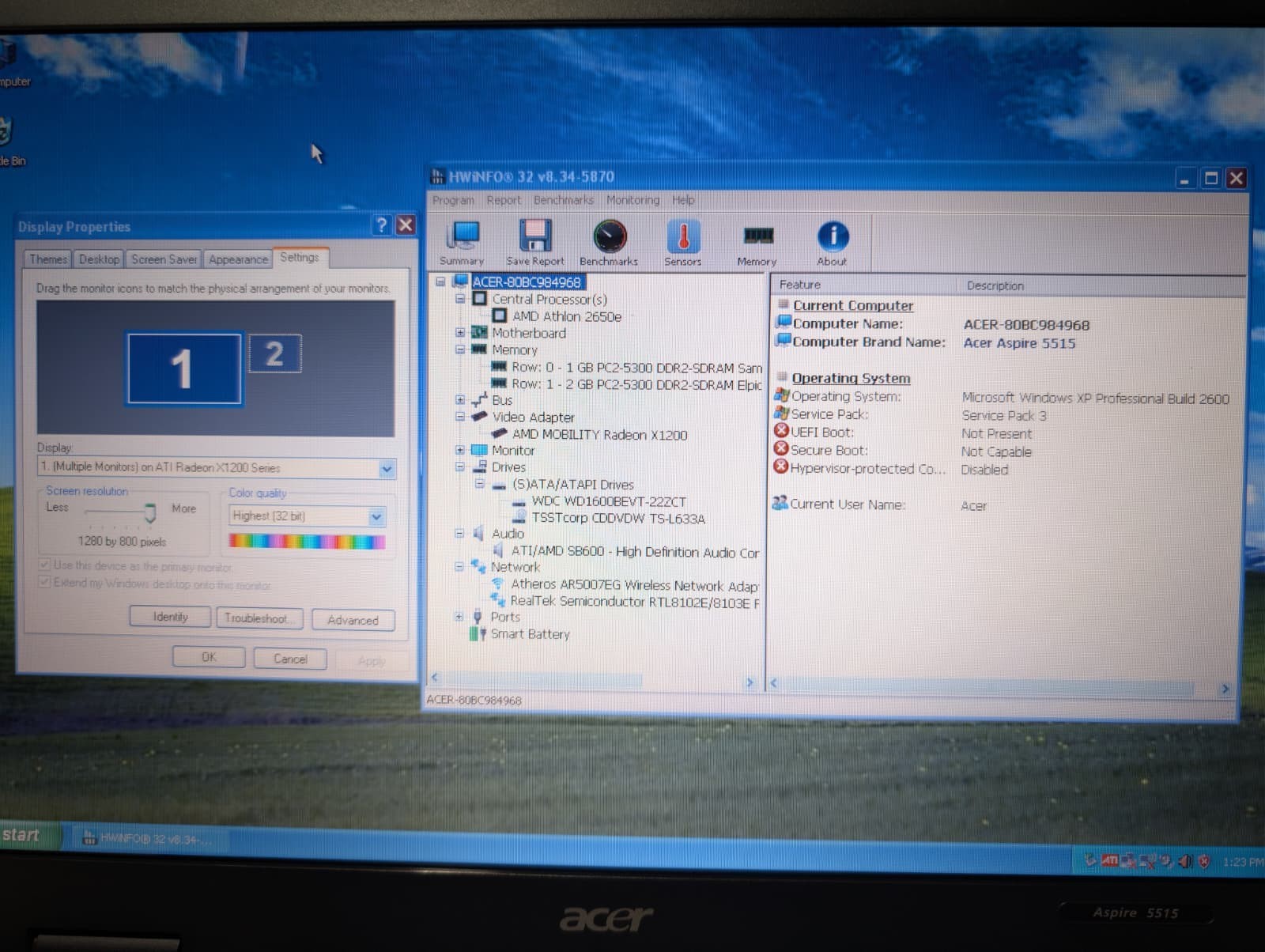Click Cancel in Display Properties
This screenshot has width=1265, height=952.
tap(290, 659)
